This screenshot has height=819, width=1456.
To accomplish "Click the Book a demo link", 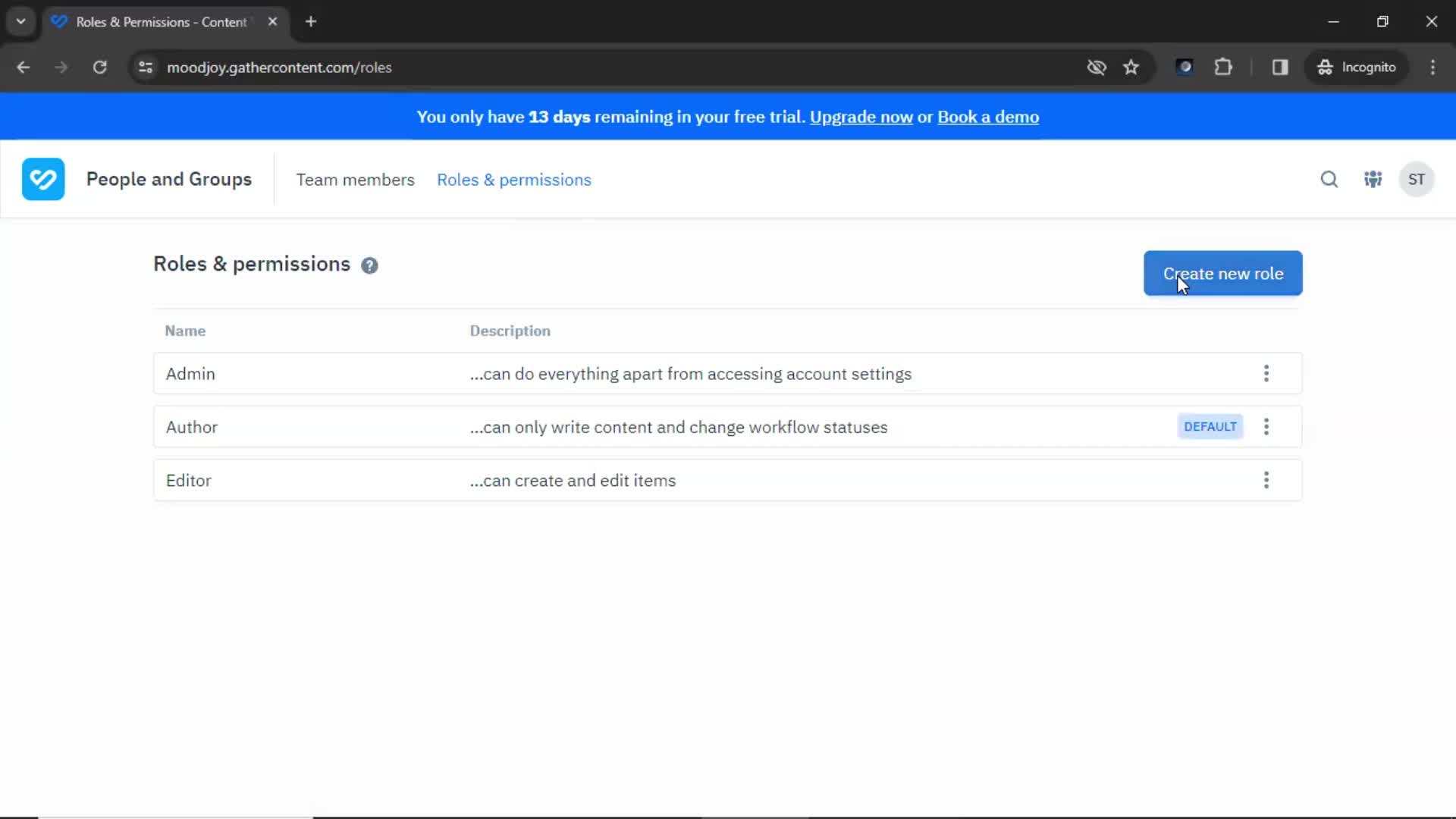I will click(x=988, y=117).
